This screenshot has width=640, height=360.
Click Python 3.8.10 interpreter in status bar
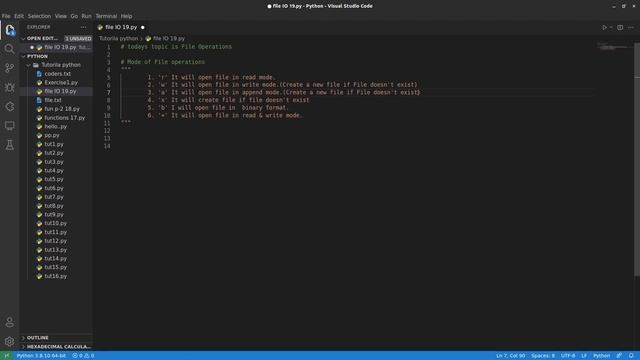[41, 356]
